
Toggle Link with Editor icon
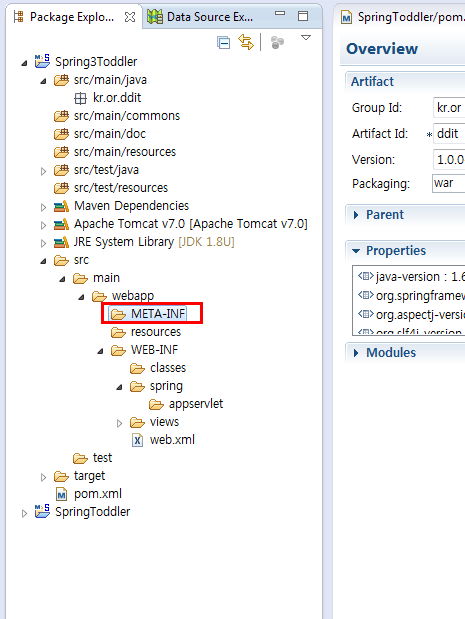tap(246, 42)
